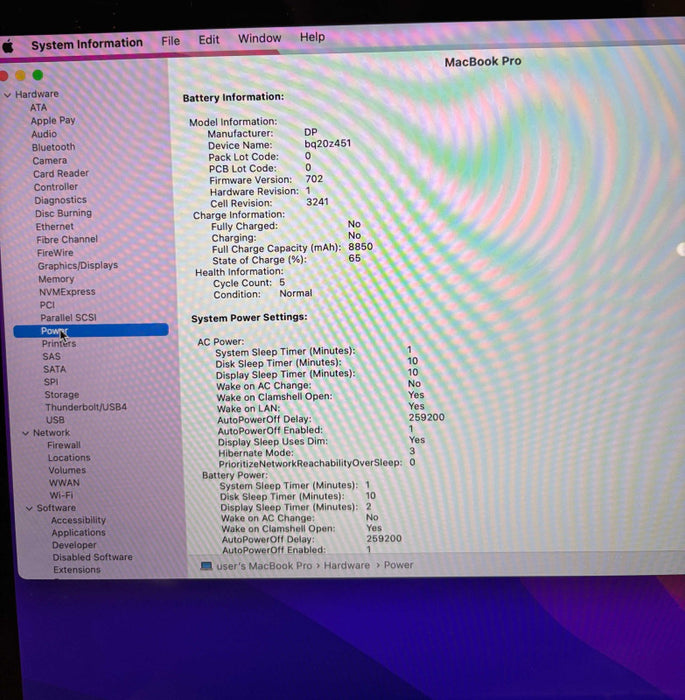Select NVMExpress in the sidebar
The width and height of the screenshot is (685, 700).
(x=67, y=292)
